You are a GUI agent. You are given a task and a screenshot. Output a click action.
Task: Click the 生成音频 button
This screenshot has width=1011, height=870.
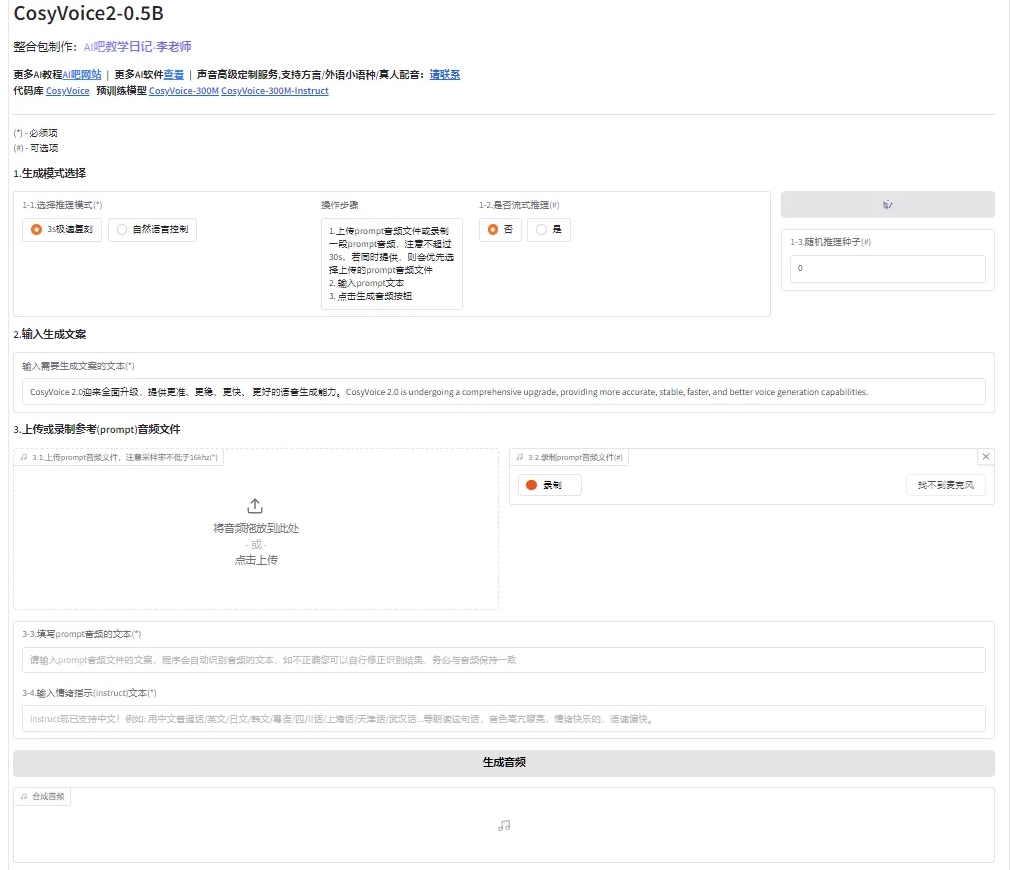(504, 762)
